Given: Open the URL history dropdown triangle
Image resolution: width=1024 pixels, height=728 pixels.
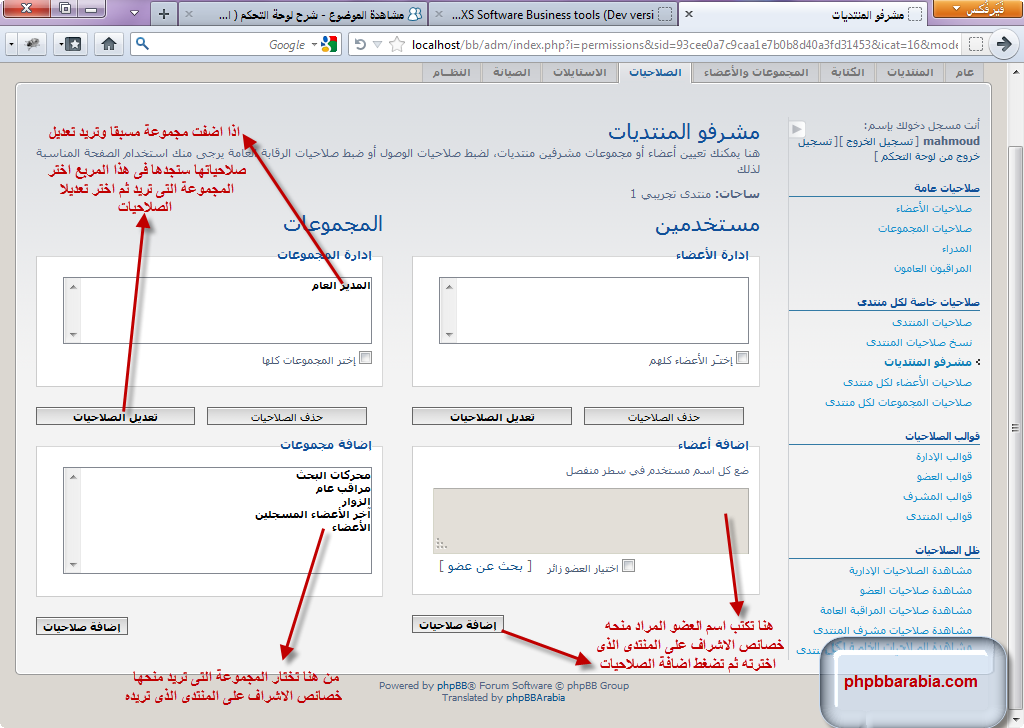Looking at the screenshot, I should 377,44.
